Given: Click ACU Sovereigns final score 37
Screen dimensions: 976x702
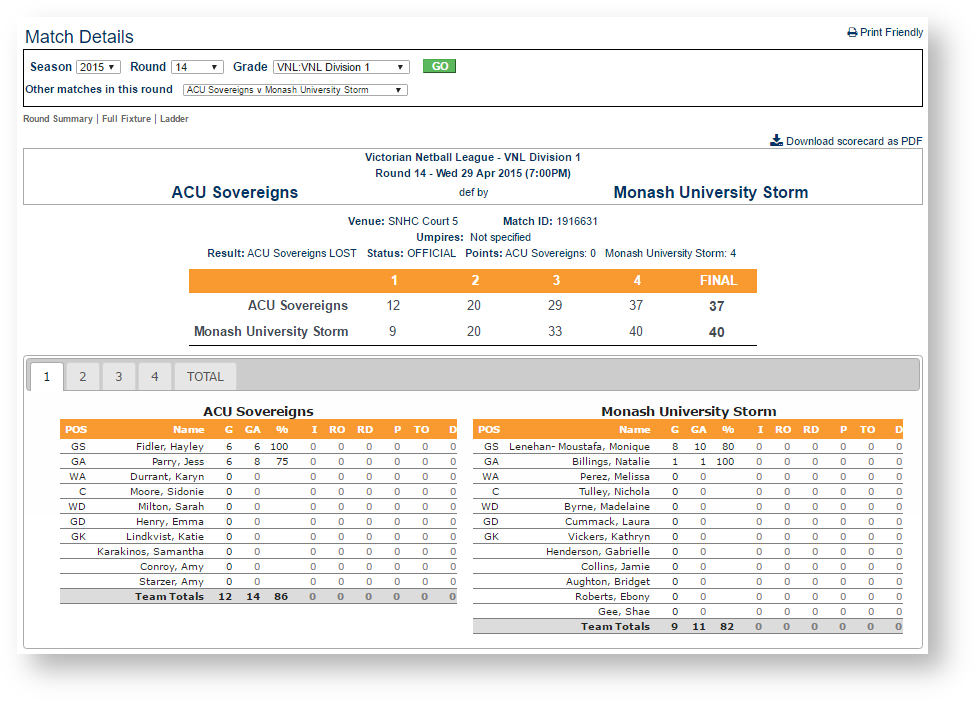Looking at the screenshot, I should [x=716, y=306].
